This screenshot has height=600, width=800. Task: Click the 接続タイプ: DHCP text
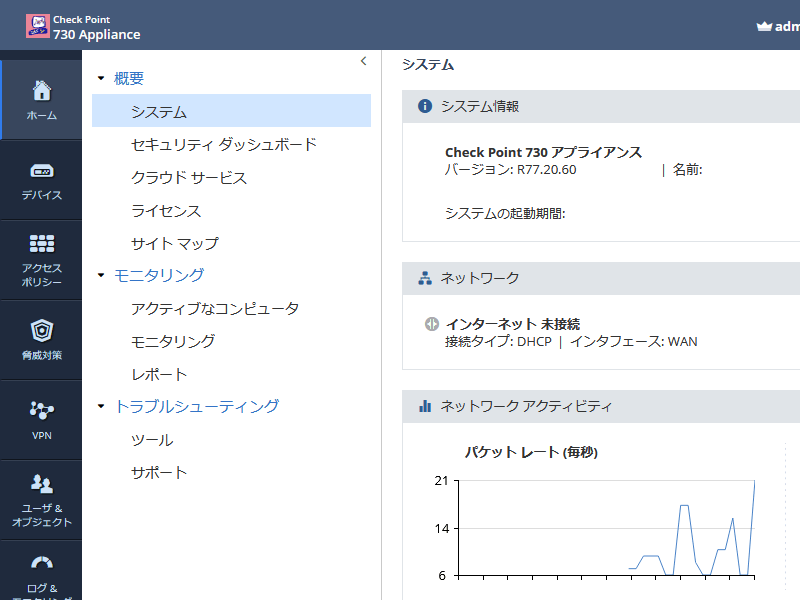point(498,341)
